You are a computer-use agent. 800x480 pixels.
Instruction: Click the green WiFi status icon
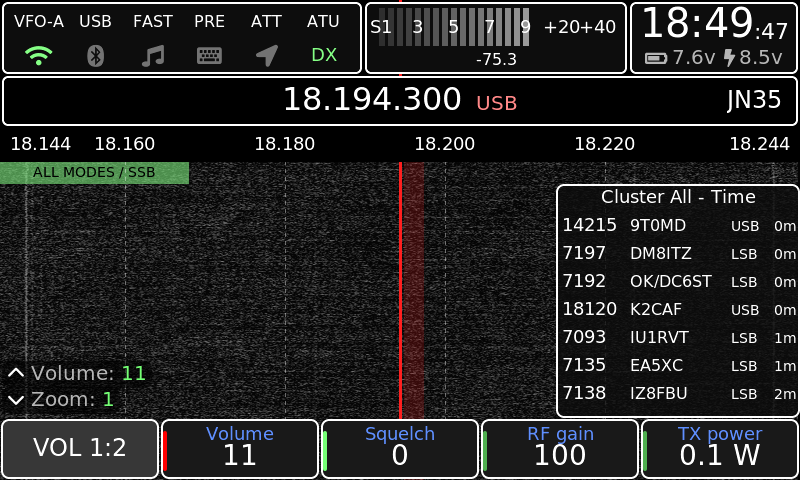(x=39, y=55)
